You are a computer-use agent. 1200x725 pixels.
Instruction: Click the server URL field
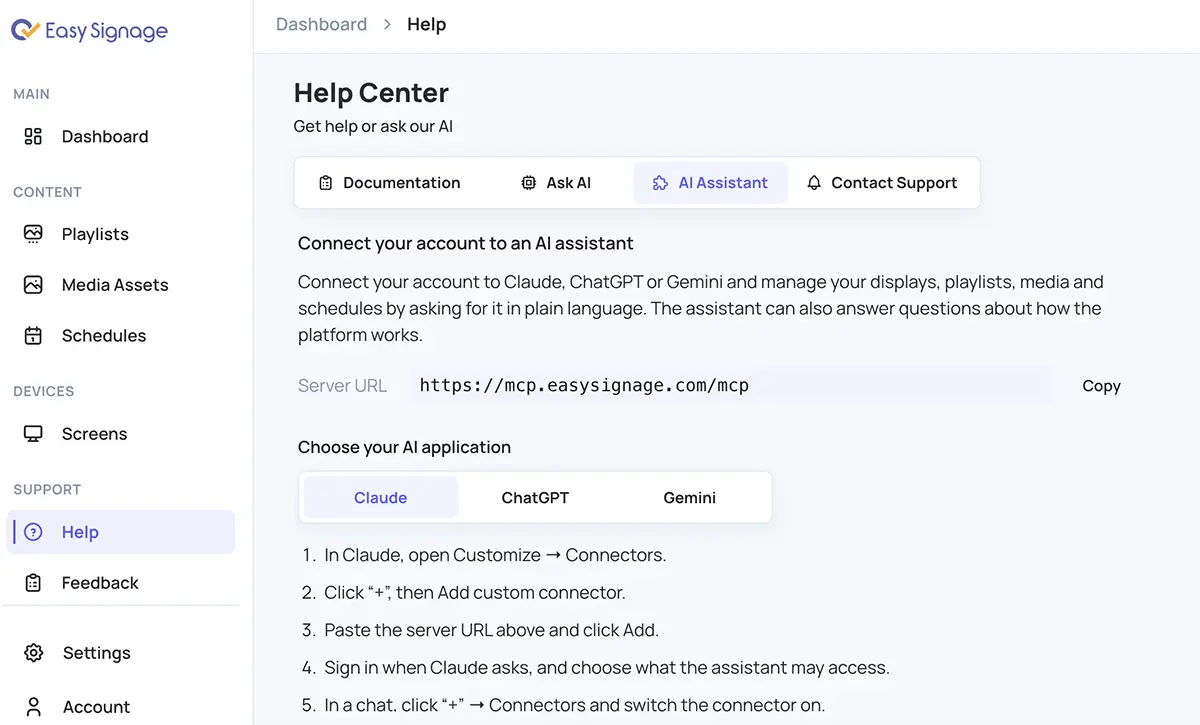click(x=731, y=385)
